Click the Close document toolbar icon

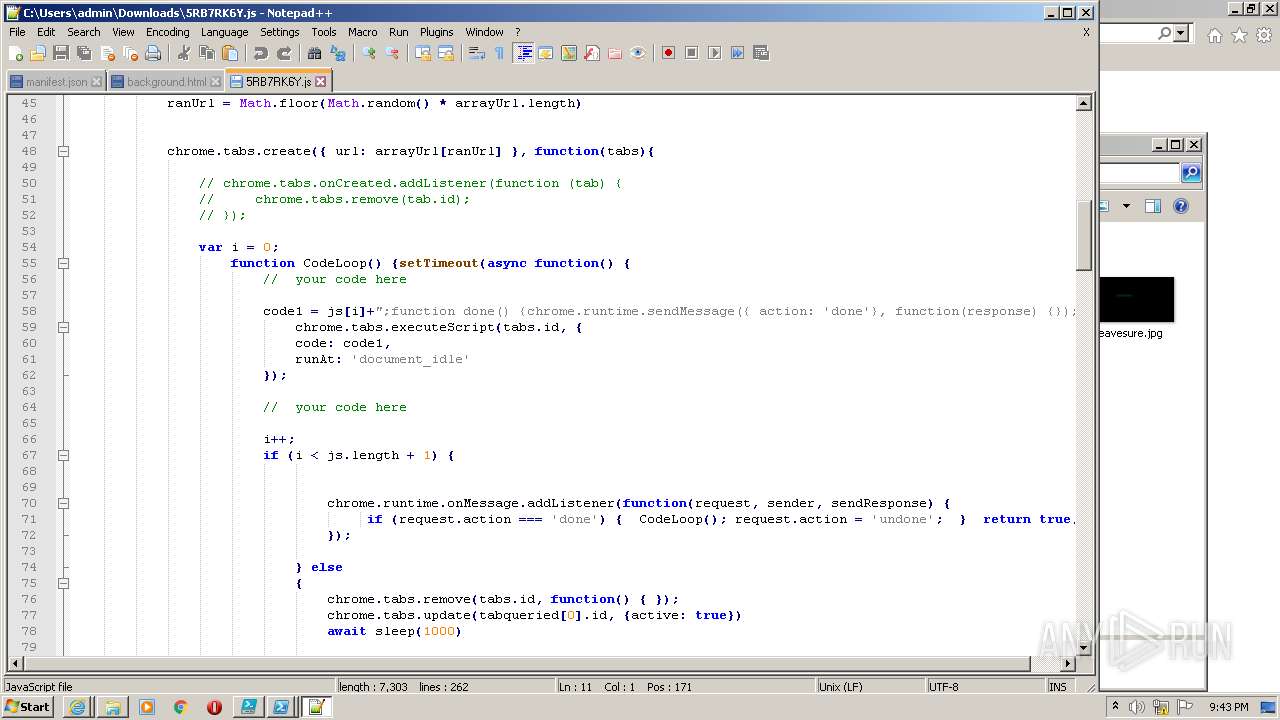107,53
